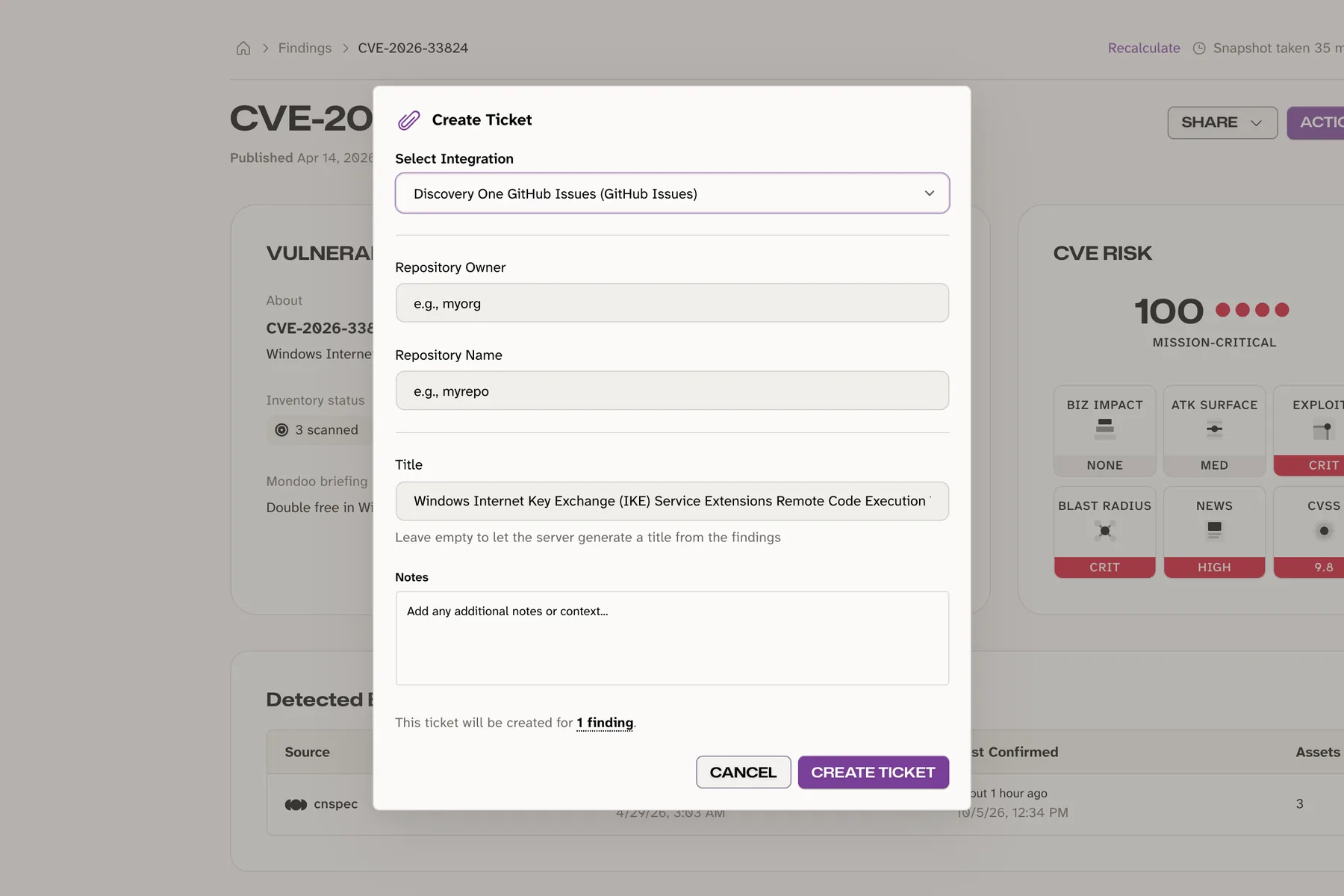The height and width of the screenshot is (896, 1344).
Task: Click the CRIT rating under BLAST RADIUS
Action: tap(1105, 567)
